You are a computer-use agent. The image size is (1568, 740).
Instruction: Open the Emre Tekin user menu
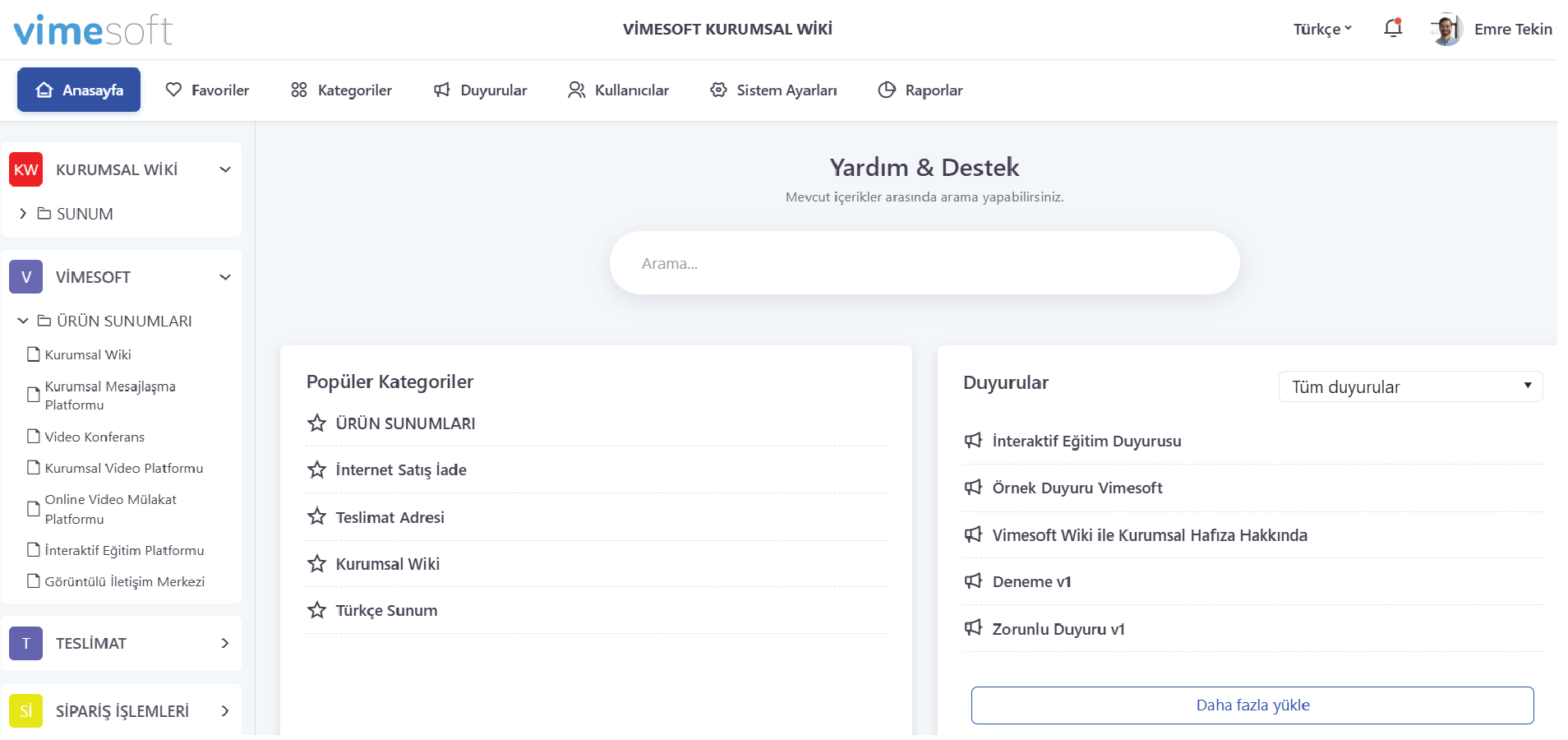[x=1515, y=30]
